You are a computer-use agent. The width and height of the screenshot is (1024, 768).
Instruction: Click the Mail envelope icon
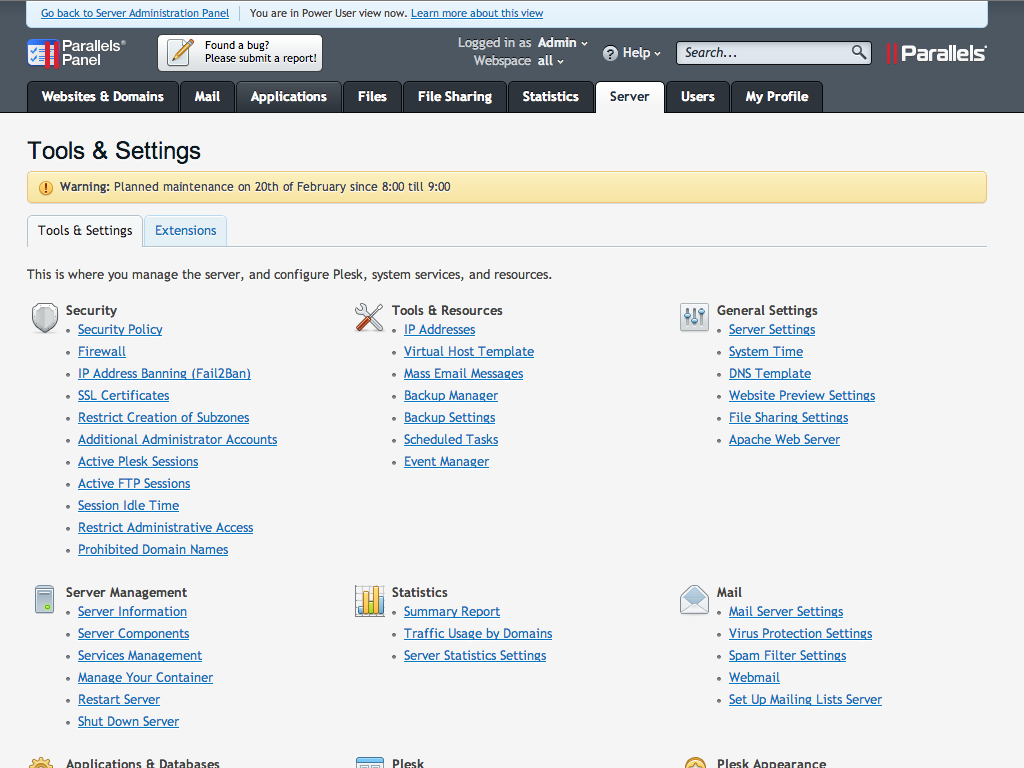(x=694, y=600)
